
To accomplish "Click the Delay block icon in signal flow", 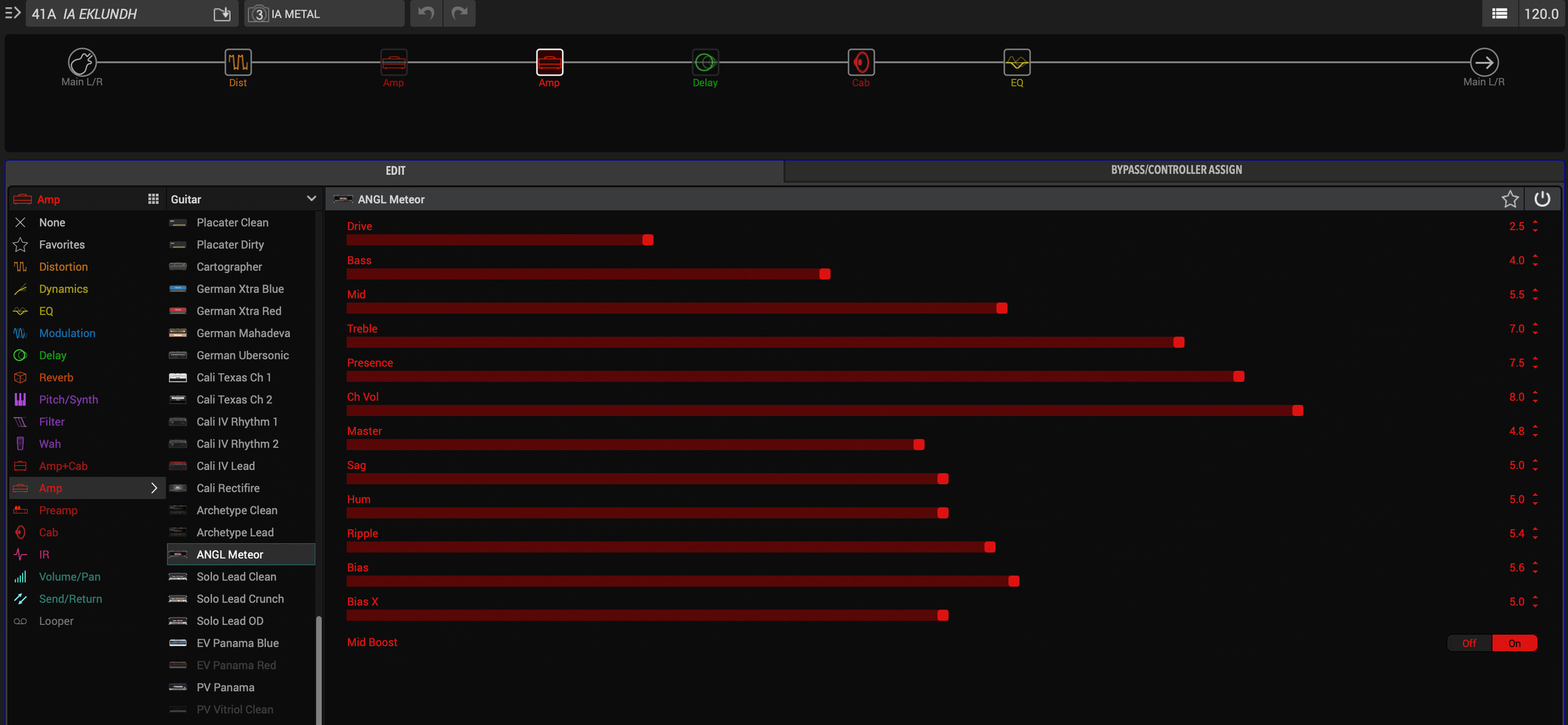I will (705, 62).
